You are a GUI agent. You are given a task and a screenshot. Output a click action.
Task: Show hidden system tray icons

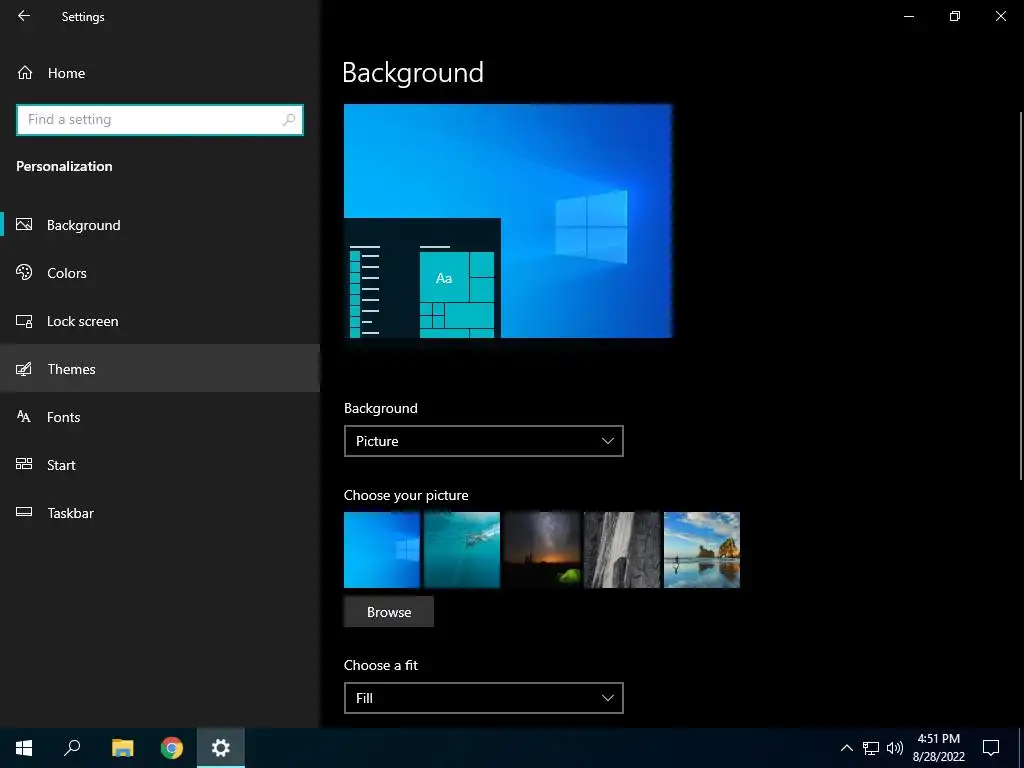click(x=846, y=748)
